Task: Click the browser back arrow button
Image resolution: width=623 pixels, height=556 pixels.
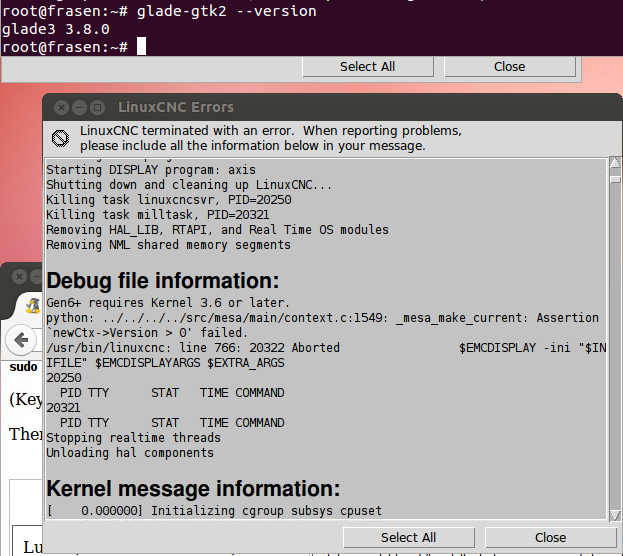Action: (x=21, y=340)
